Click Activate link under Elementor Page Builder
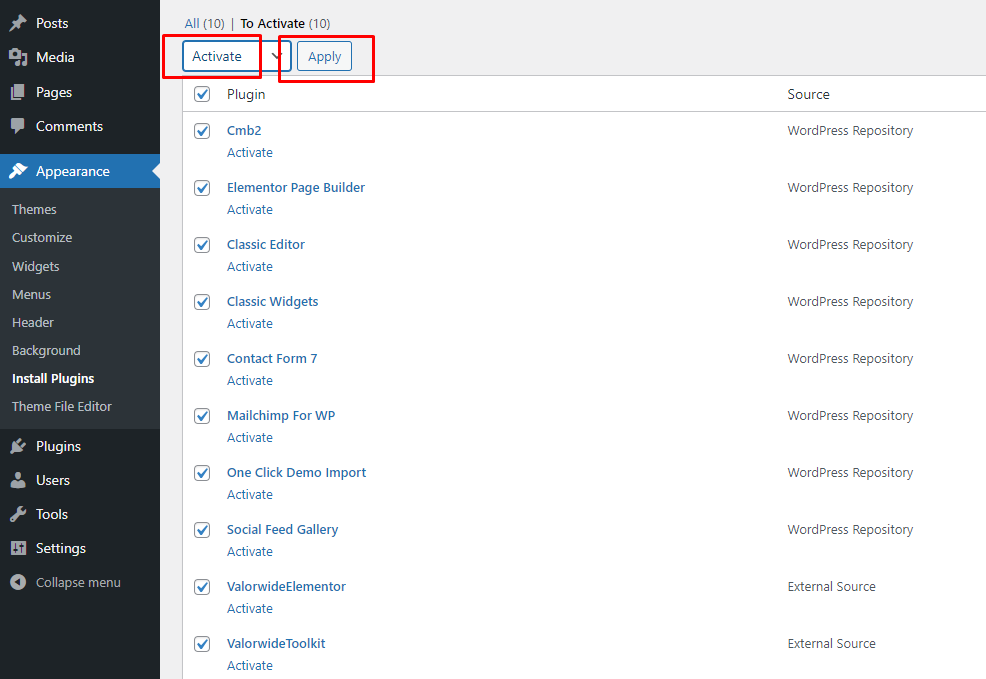 coord(250,209)
